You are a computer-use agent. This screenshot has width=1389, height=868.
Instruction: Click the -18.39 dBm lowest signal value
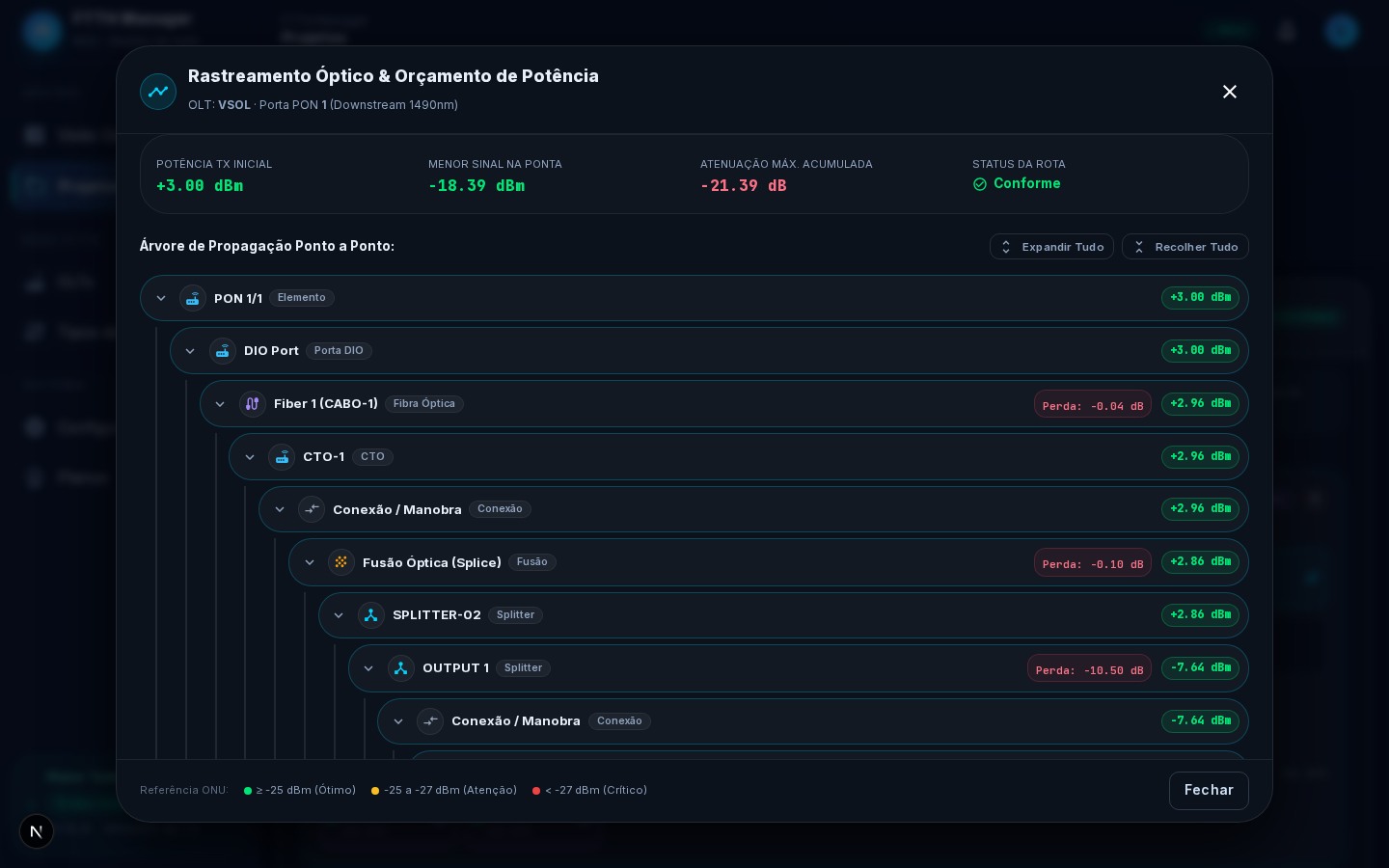point(477,186)
